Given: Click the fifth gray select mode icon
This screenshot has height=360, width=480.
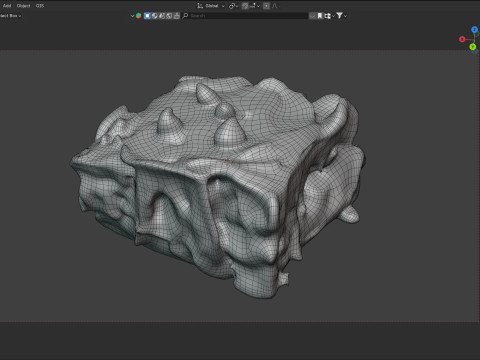Looking at the screenshot, I should (177, 16).
